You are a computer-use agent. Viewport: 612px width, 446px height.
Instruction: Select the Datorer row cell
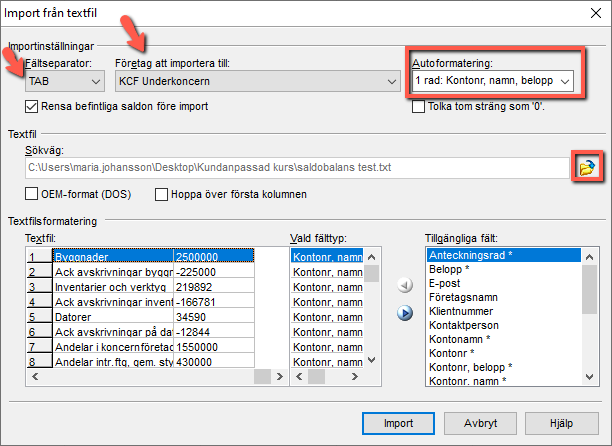coord(113,317)
